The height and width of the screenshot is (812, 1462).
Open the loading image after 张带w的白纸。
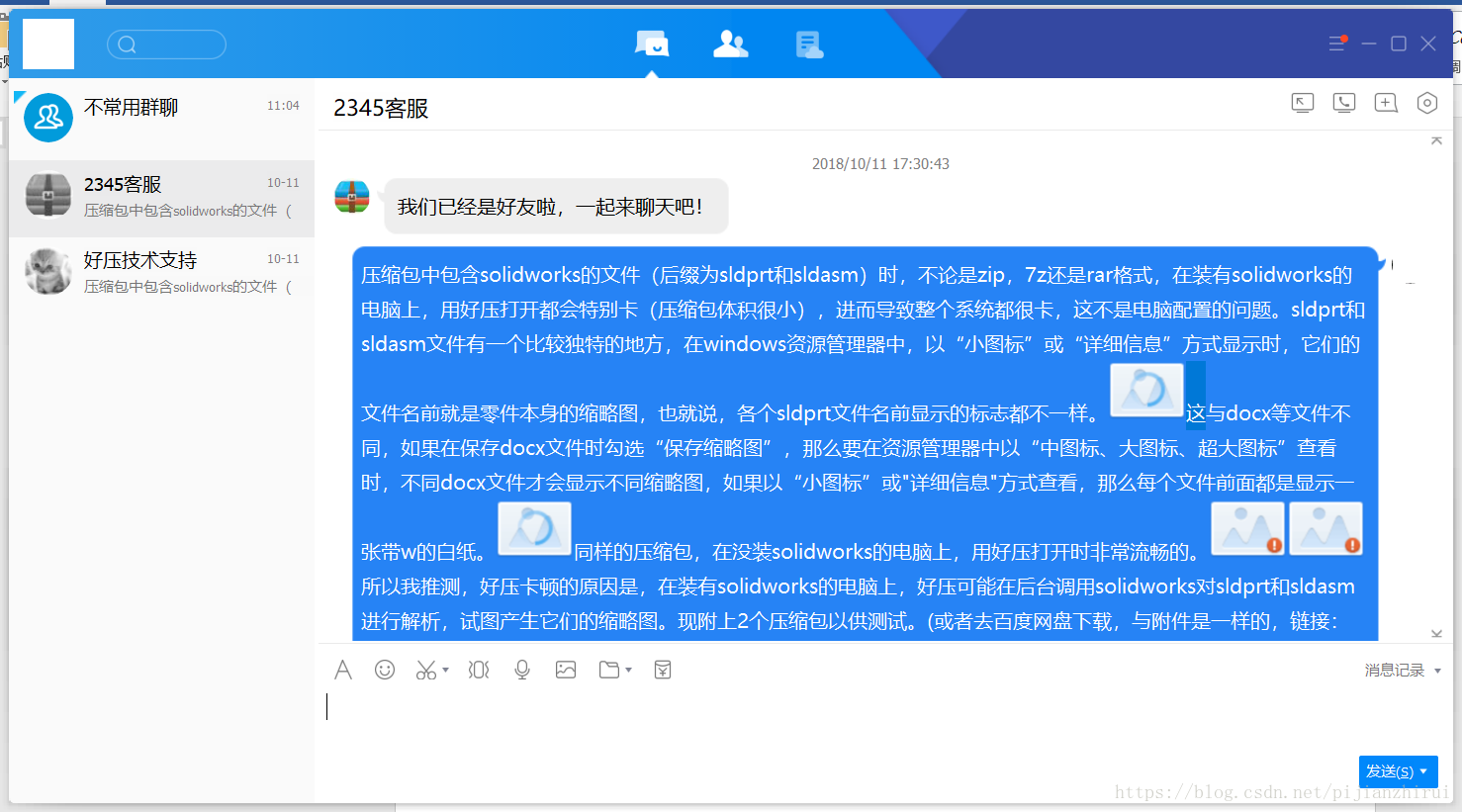[x=534, y=528]
